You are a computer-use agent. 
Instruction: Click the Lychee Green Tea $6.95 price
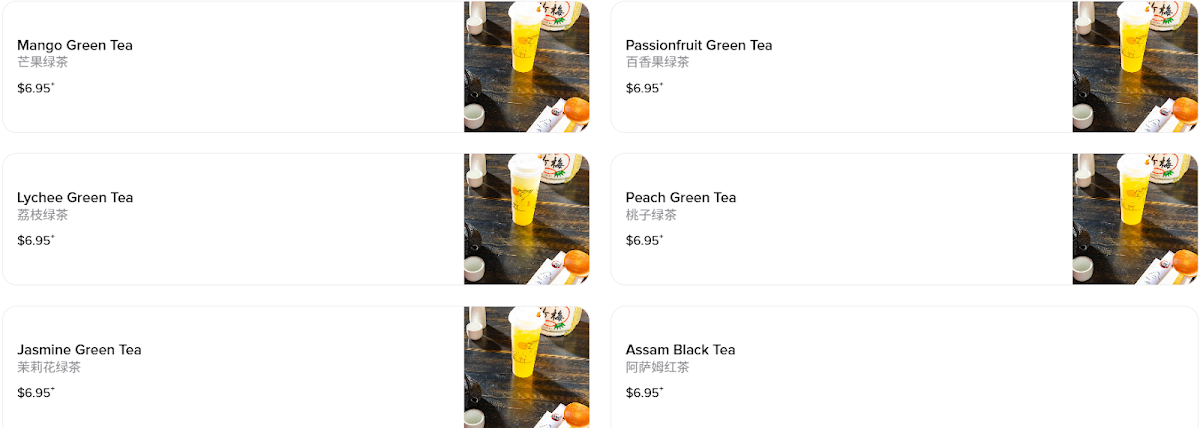click(35, 240)
